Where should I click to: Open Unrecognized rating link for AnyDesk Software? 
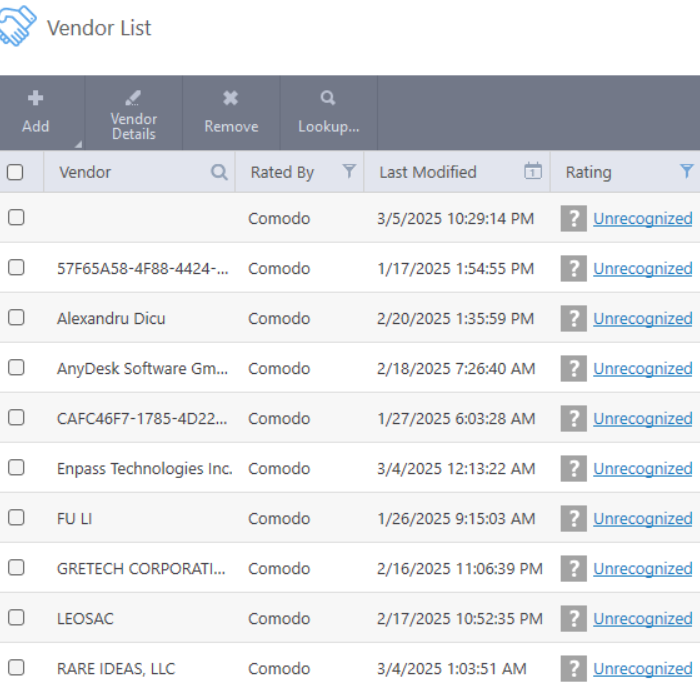tap(642, 368)
